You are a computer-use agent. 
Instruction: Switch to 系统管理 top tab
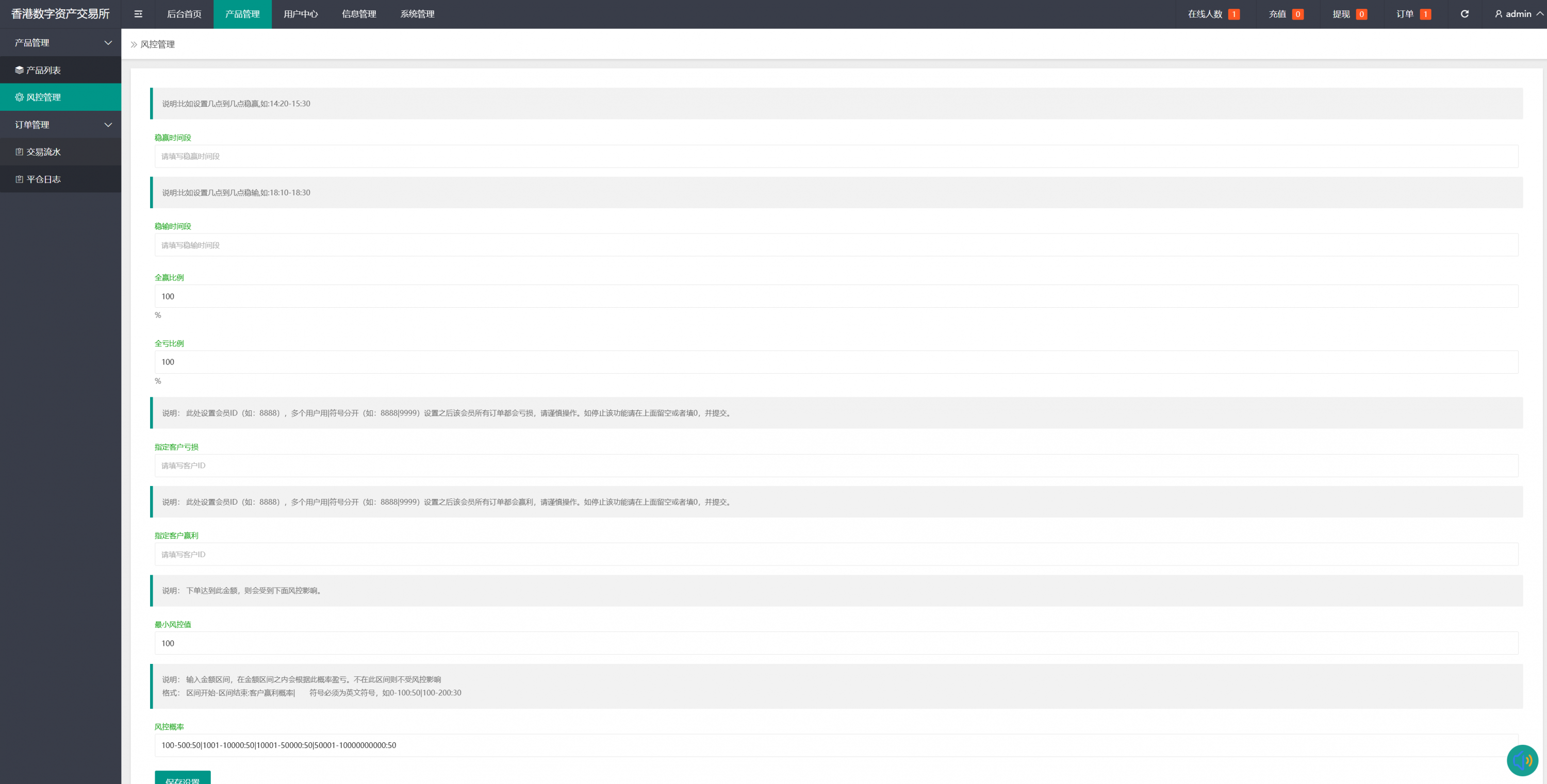[417, 14]
